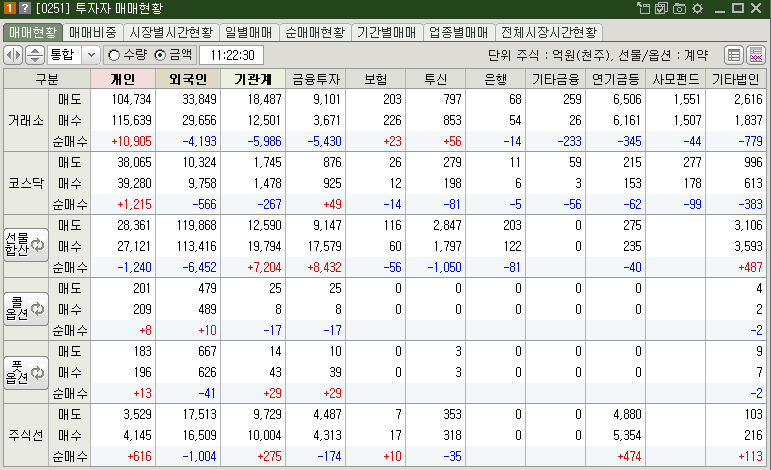The height and width of the screenshot is (470, 771).
Task: Click the 외국인 column header
Action: pyautogui.click(x=188, y=79)
